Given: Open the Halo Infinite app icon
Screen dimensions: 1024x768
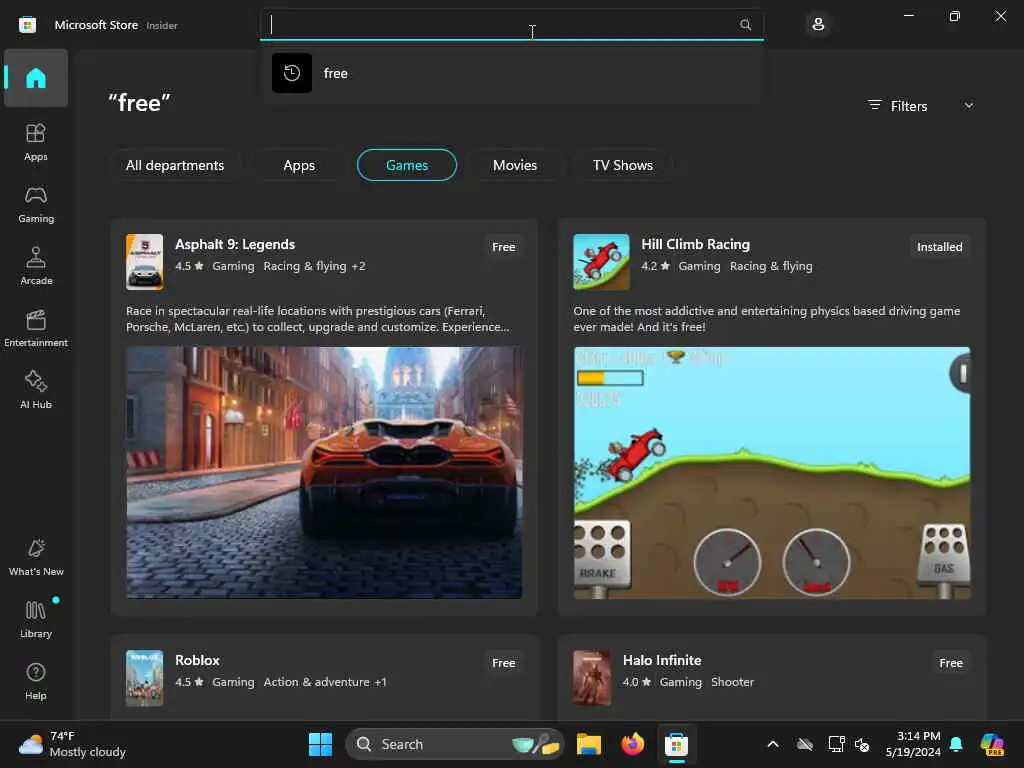Looking at the screenshot, I should 592,678.
